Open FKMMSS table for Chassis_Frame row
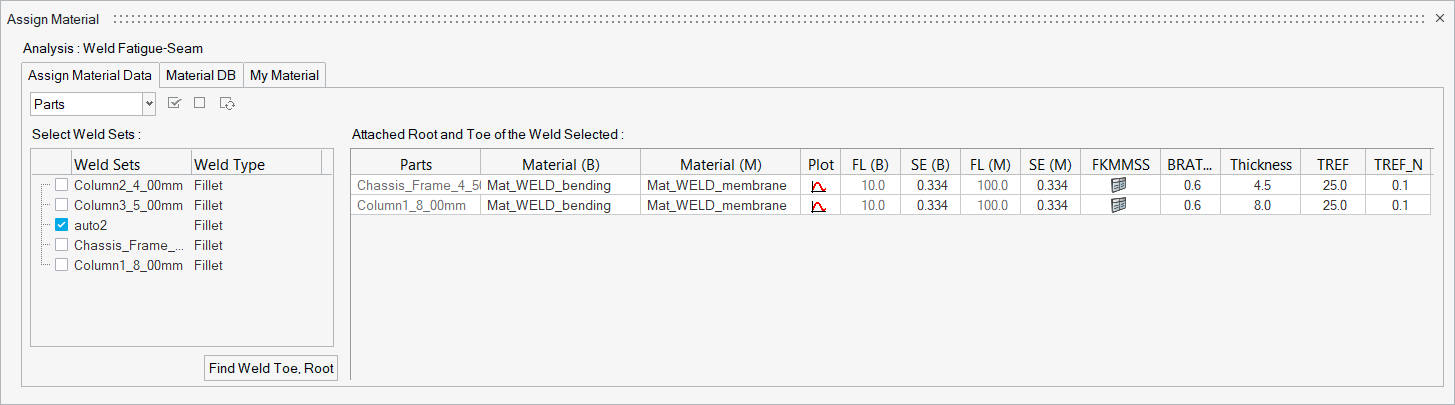This screenshot has height=405, width=1455. point(1119,185)
